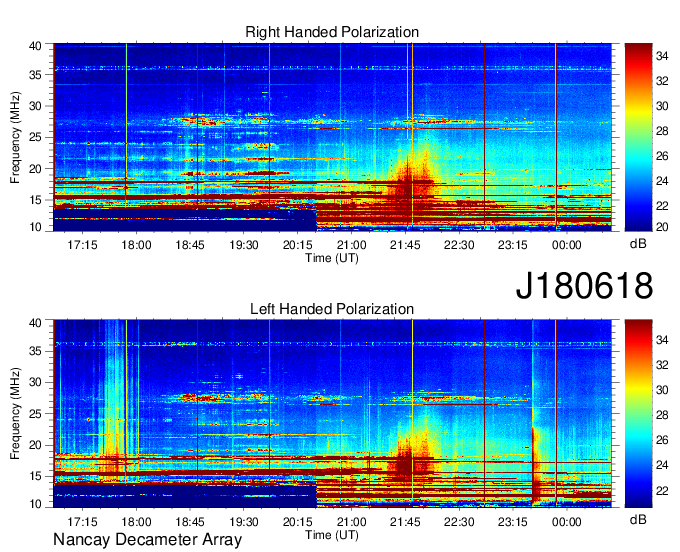Click the 40 MHz tick of Left Handed plot
This screenshot has height=552, width=680.
coord(35,323)
